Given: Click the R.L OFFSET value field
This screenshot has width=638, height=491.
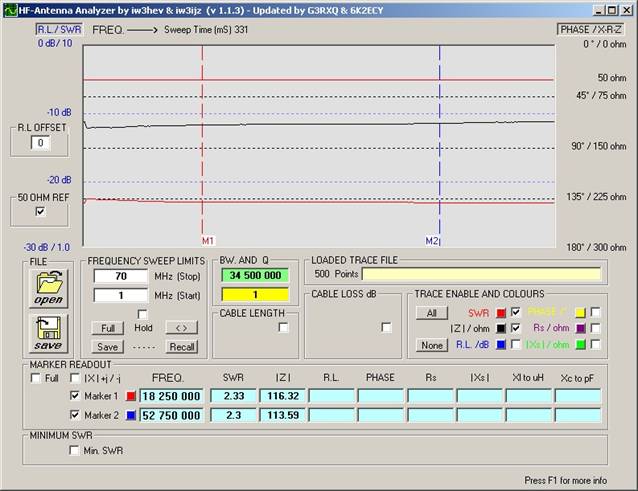Looking at the screenshot, I should pyautogui.click(x=40, y=143).
